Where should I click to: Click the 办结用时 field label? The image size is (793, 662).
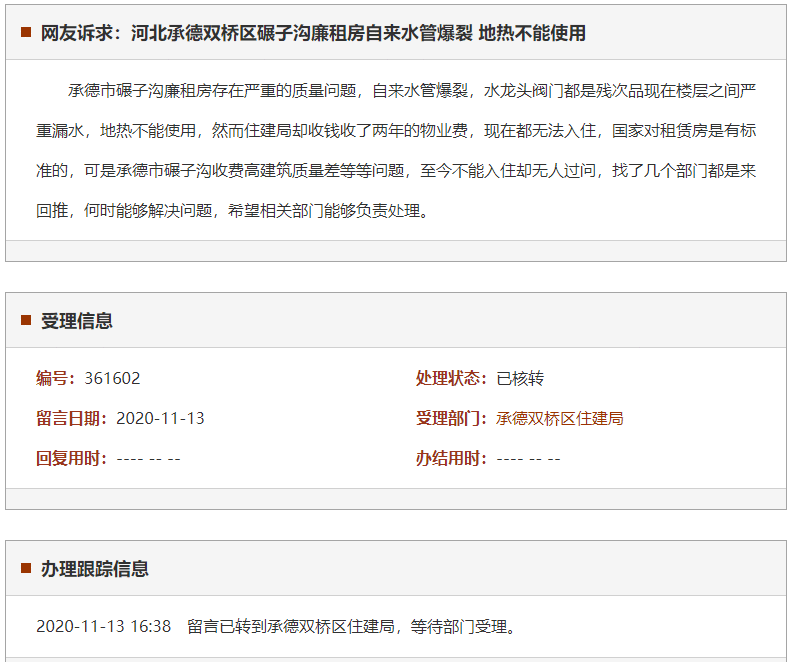click(451, 458)
